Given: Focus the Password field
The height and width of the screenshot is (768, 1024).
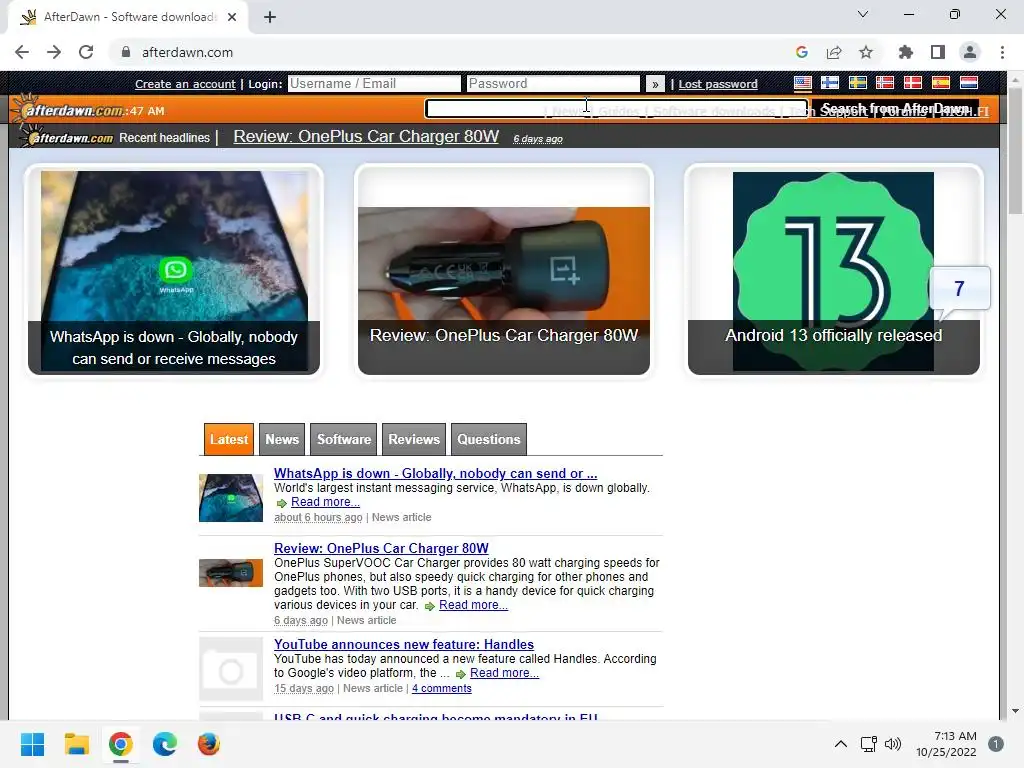Looking at the screenshot, I should click(553, 84).
